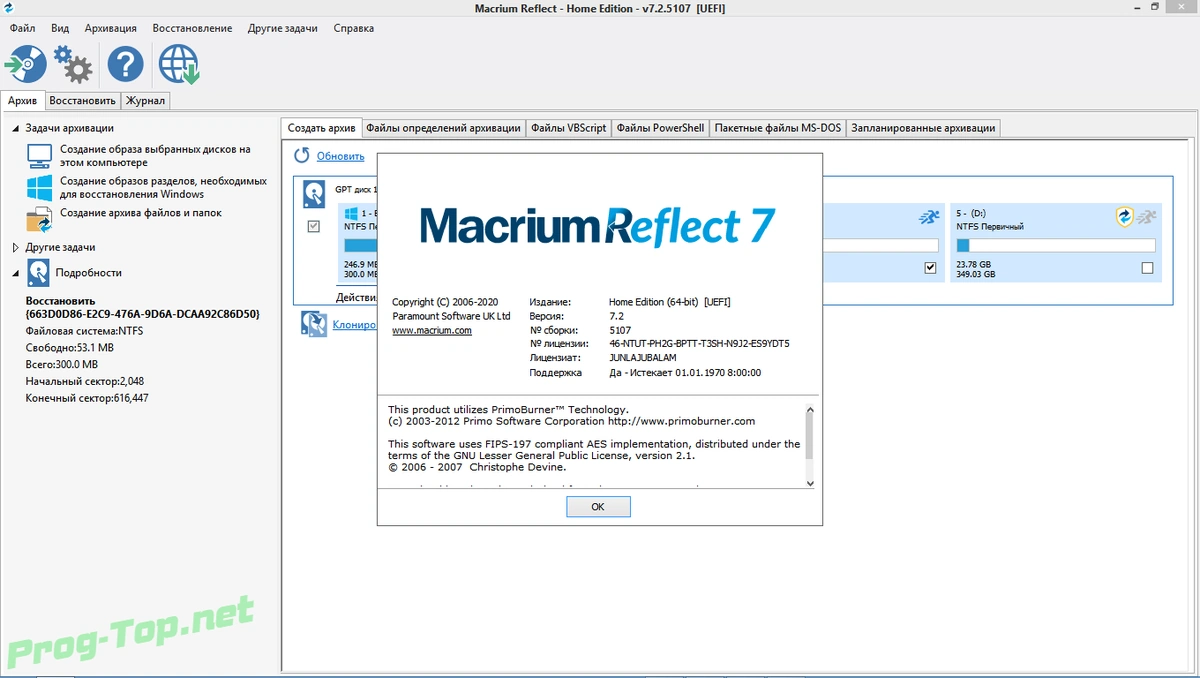This screenshot has width=1200, height=678.
Task: Click the Home Edition (64-bit) [UEFI] value
Action: 670,302
